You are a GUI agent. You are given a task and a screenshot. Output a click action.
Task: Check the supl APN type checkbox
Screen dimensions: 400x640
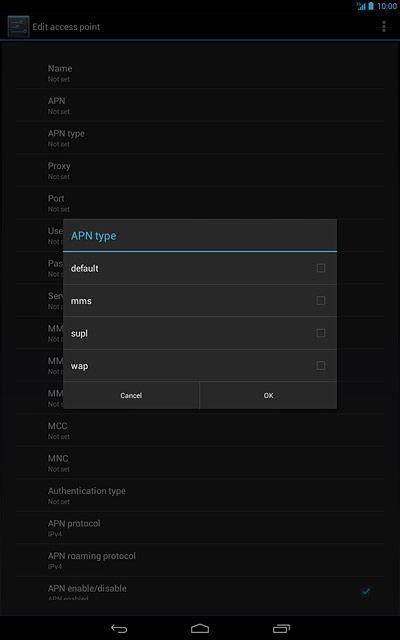pyautogui.click(x=321, y=333)
